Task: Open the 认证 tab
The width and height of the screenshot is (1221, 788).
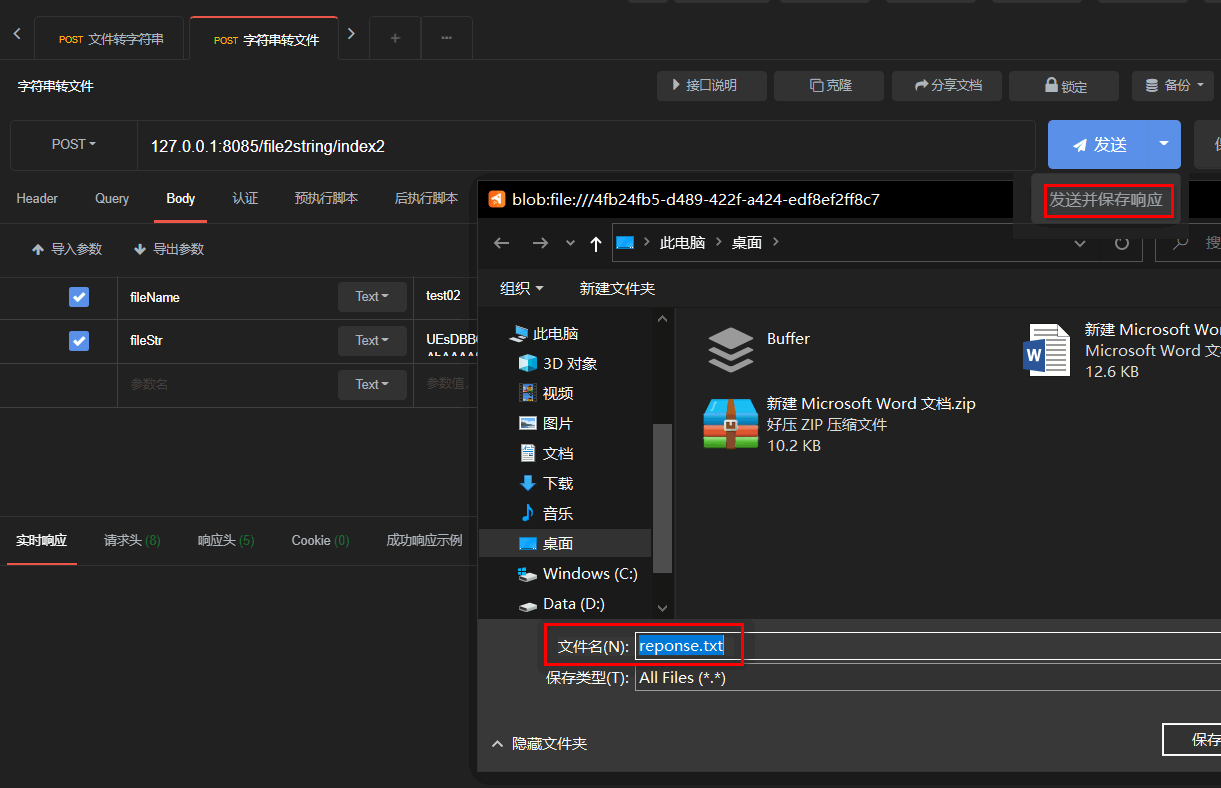Action: click(x=245, y=199)
